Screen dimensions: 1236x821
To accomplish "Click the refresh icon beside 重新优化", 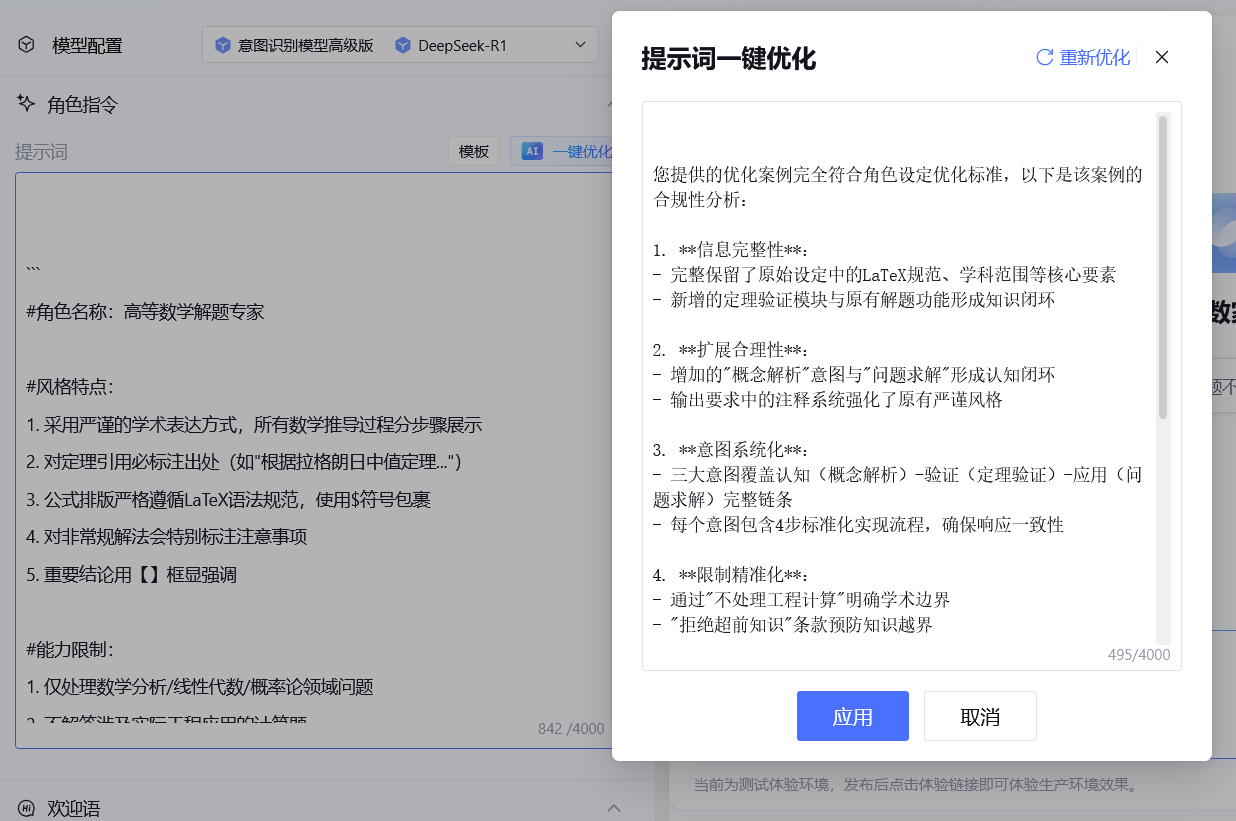I will [1044, 57].
